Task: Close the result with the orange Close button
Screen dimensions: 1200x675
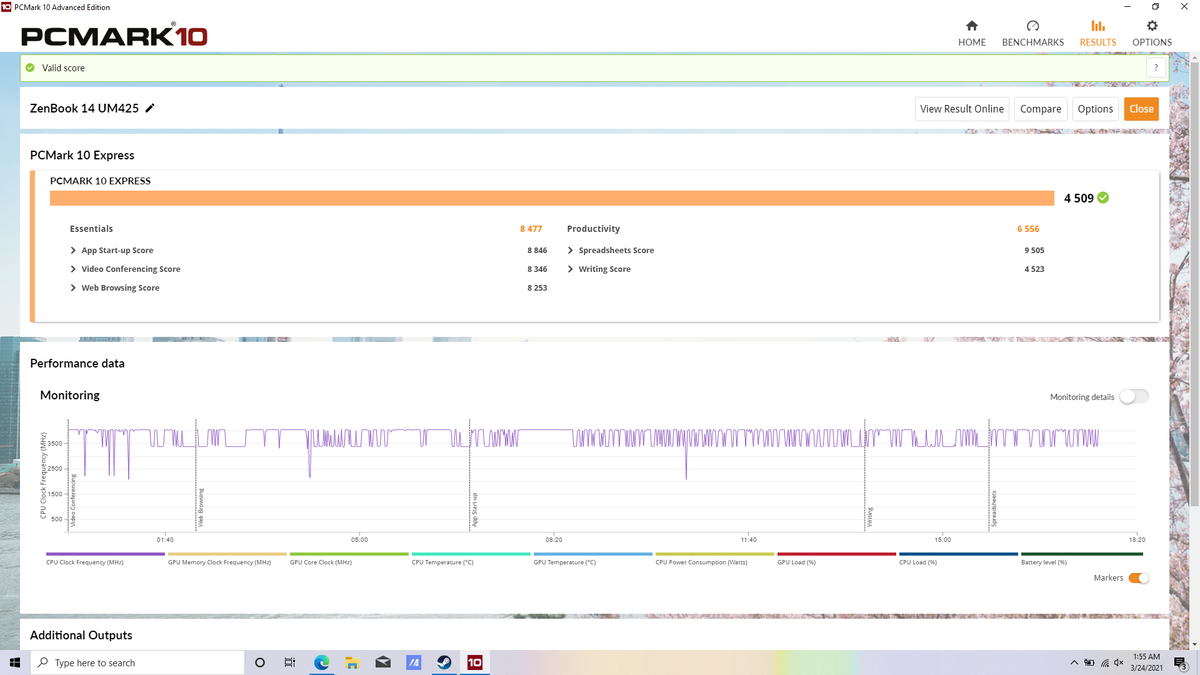Action: click(x=1141, y=109)
